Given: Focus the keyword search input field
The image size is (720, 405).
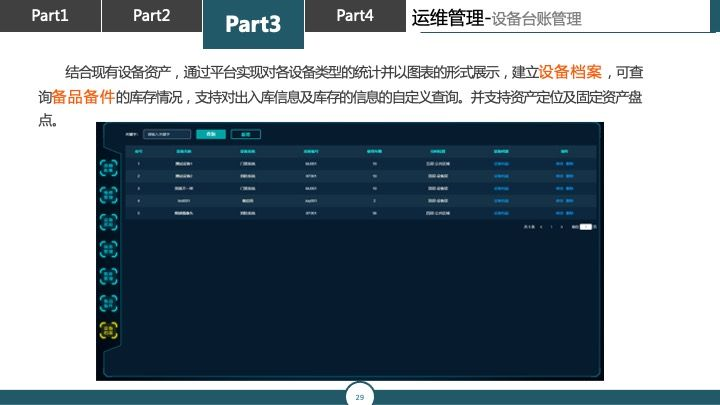Looking at the screenshot, I should pyautogui.click(x=167, y=134).
